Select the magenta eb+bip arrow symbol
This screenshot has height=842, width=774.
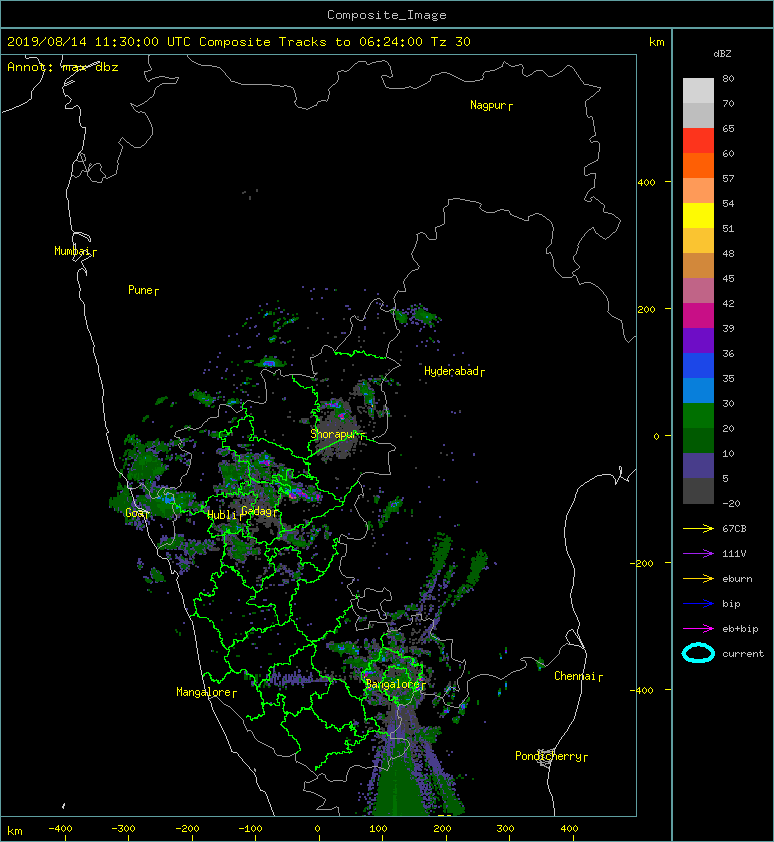point(698,629)
